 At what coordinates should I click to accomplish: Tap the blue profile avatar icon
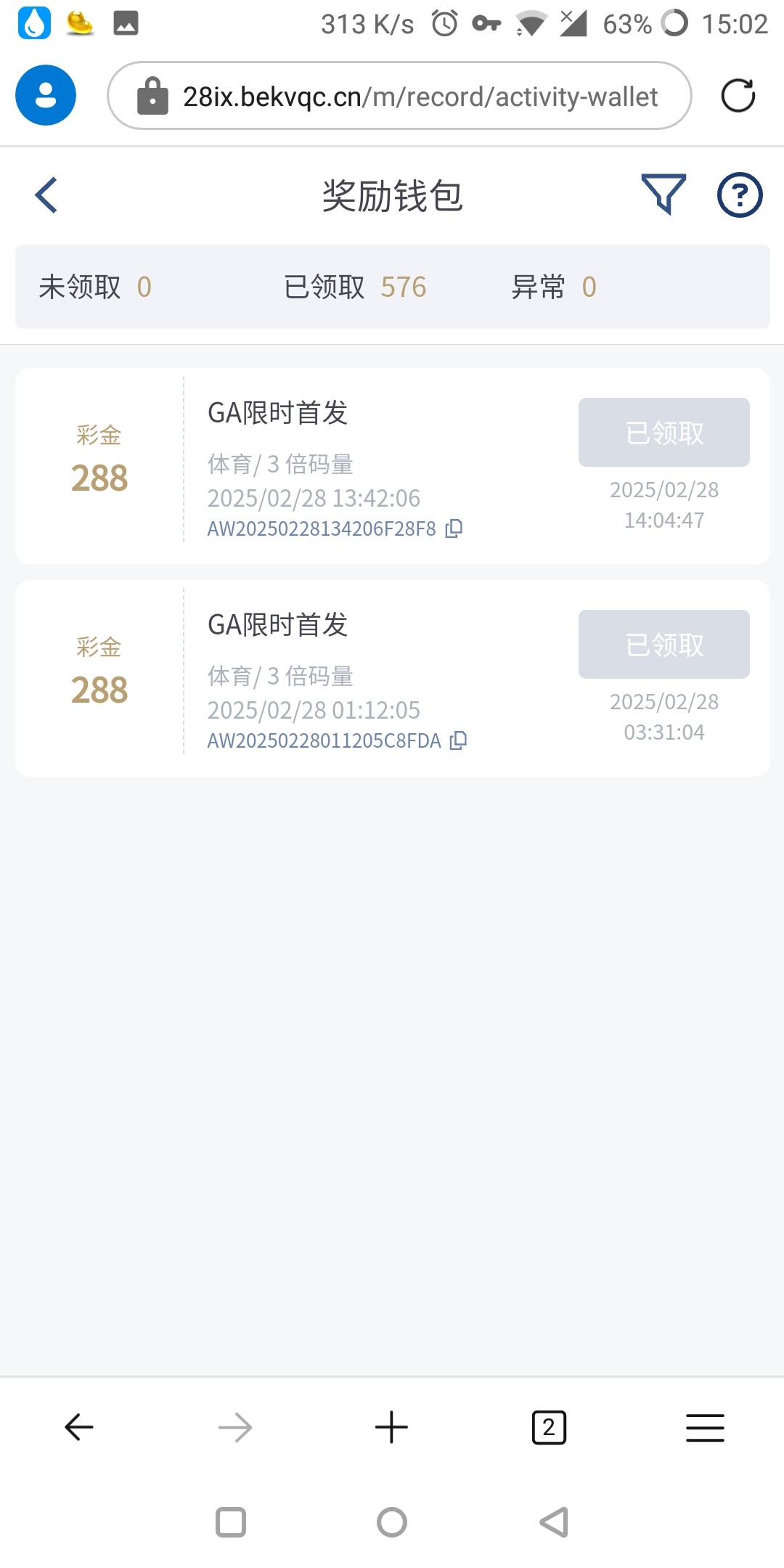coord(46,96)
